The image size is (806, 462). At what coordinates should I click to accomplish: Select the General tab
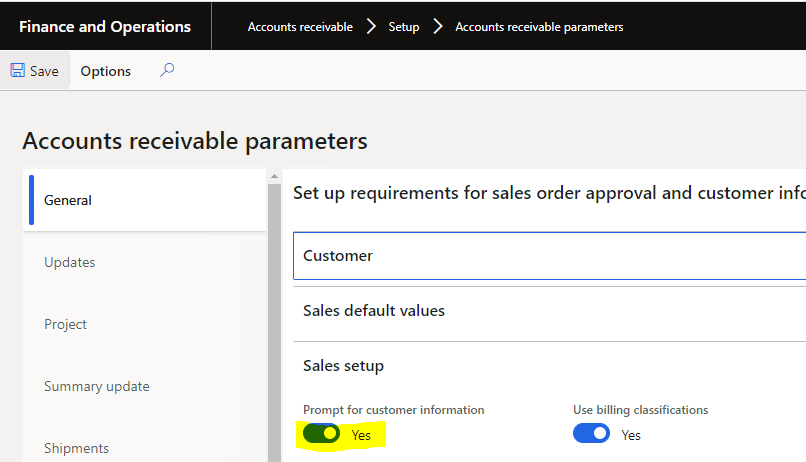[x=68, y=200]
